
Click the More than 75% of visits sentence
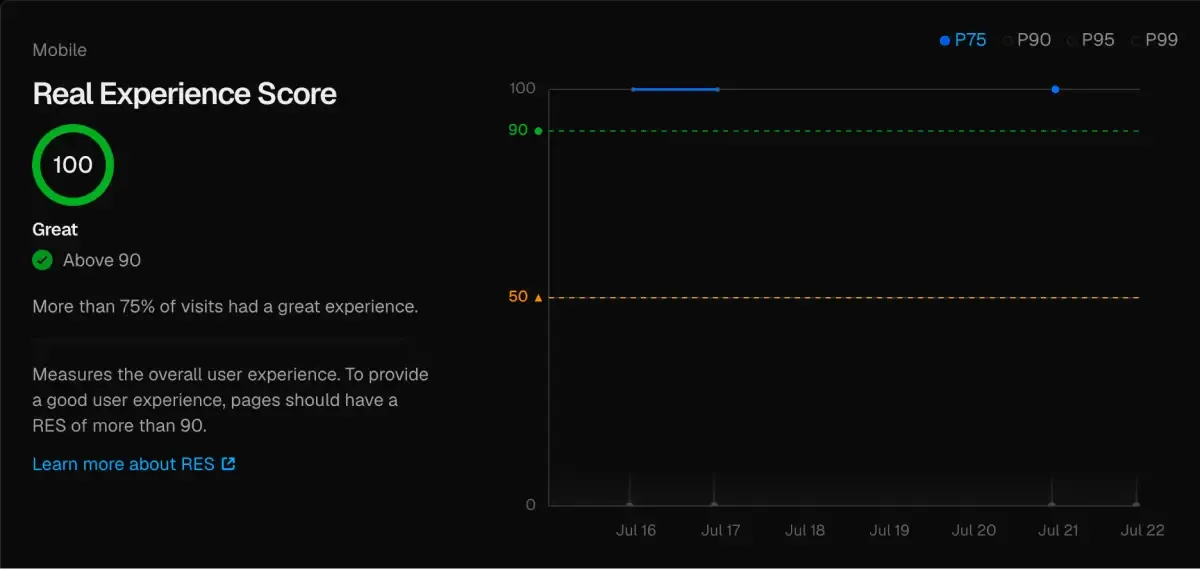click(225, 306)
